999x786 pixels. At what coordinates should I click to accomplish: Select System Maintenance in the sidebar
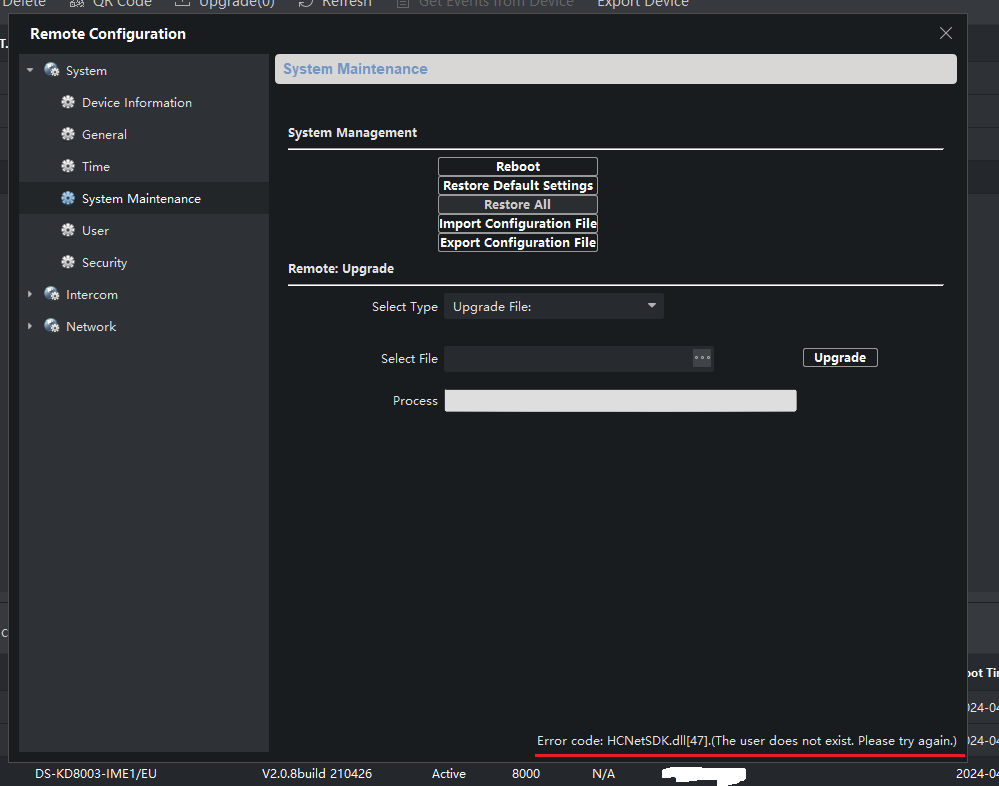[x=141, y=199]
